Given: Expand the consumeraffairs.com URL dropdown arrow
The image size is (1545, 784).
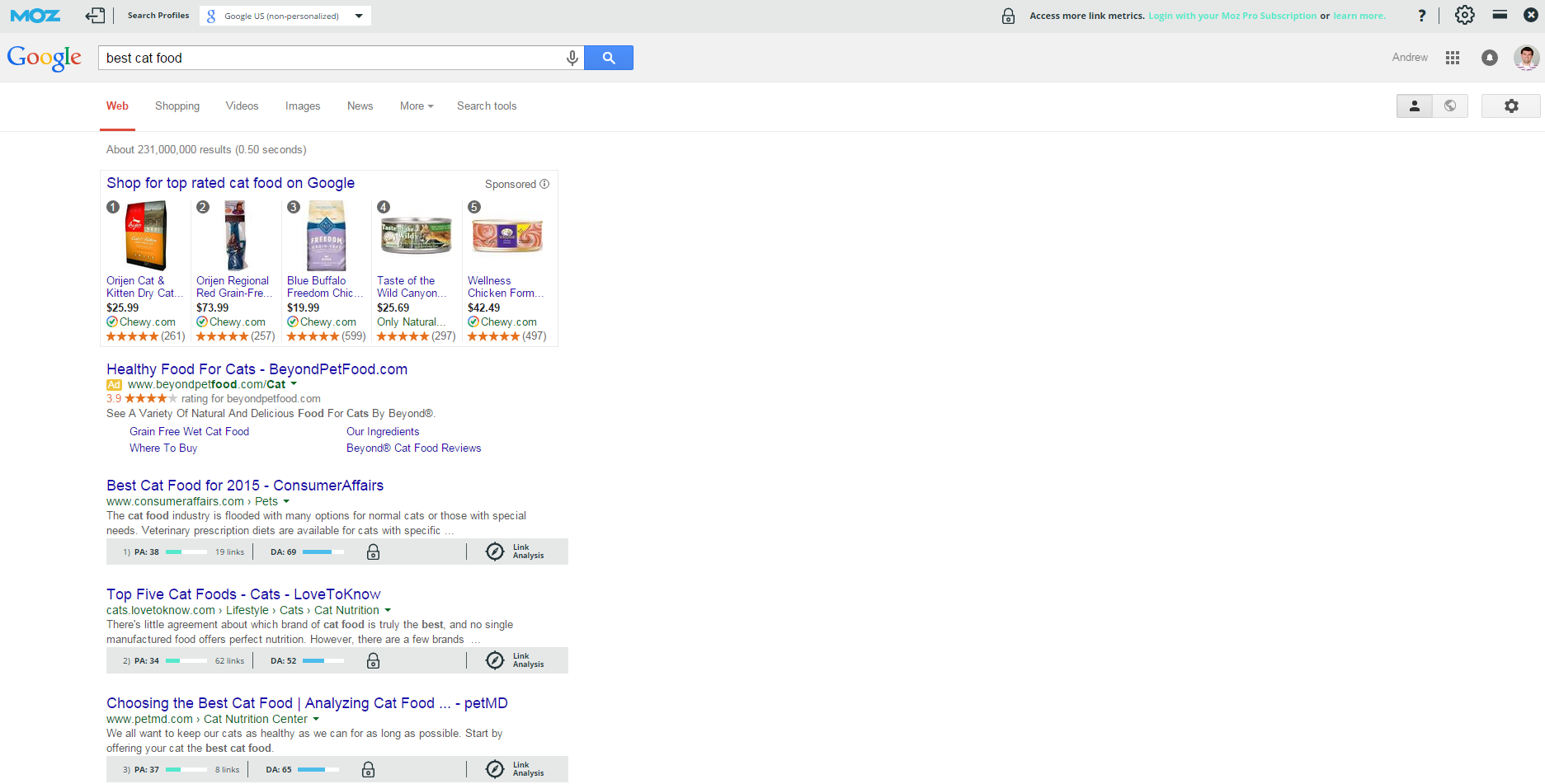Looking at the screenshot, I should [x=286, y=501].
